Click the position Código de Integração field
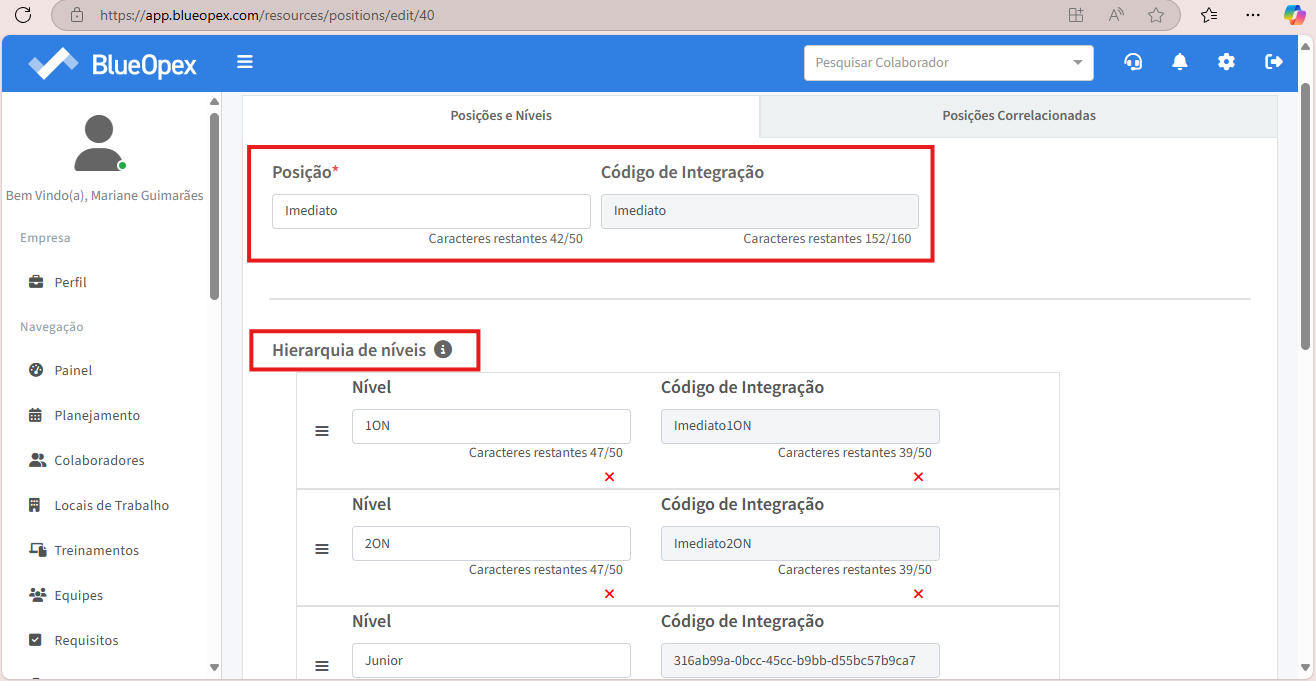 click(760, 211)
